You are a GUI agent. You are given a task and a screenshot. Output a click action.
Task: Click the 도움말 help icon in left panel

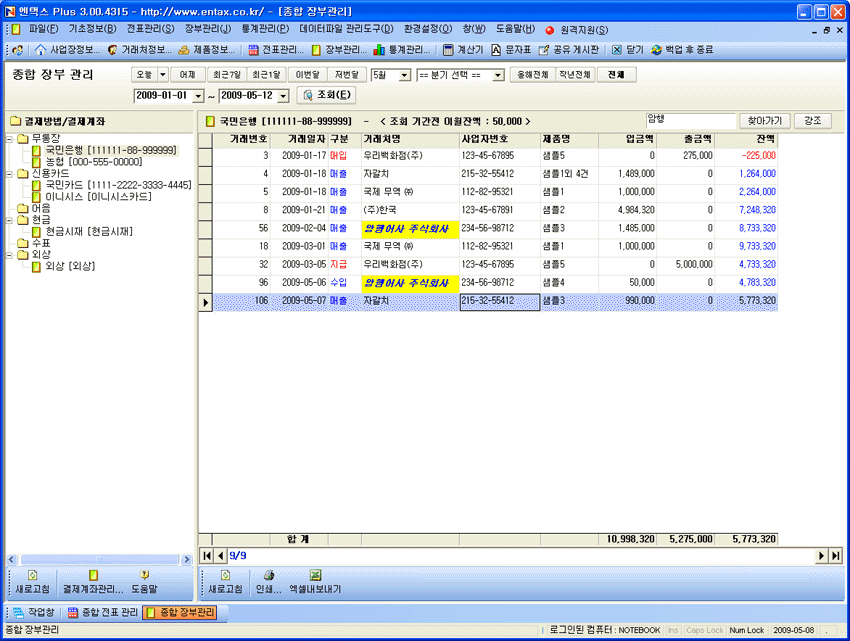[144, 575]
